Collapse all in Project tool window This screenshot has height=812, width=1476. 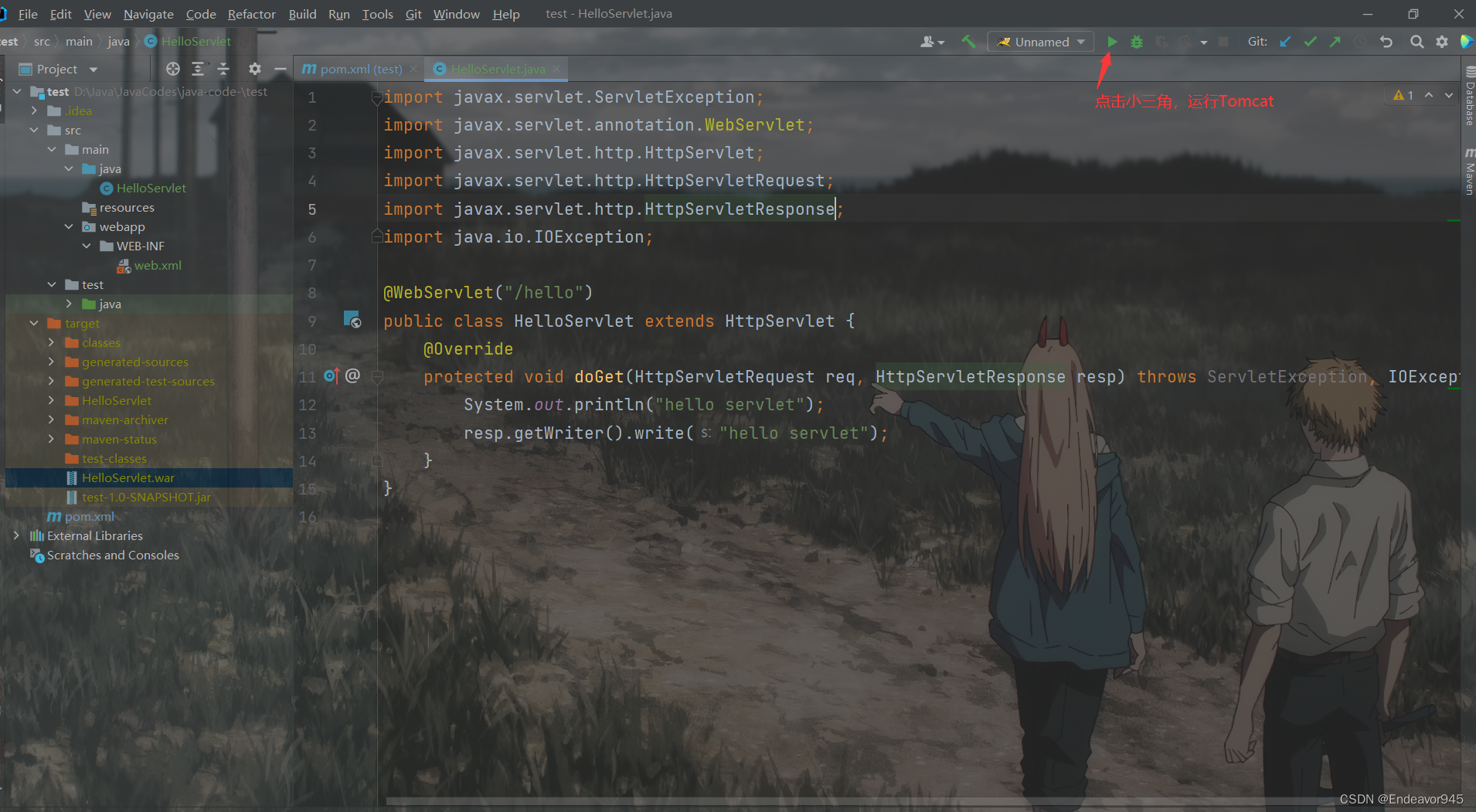223,69
